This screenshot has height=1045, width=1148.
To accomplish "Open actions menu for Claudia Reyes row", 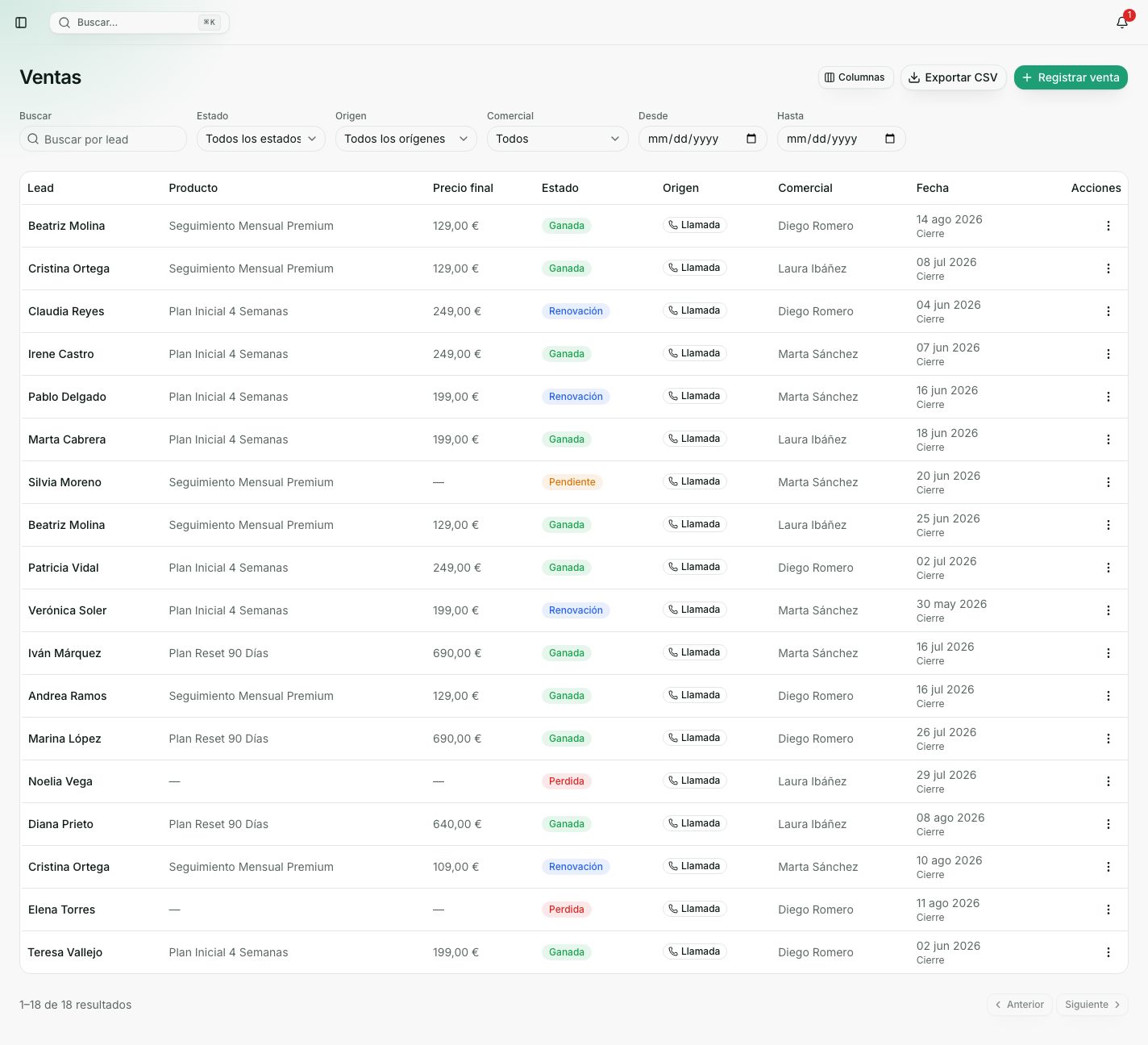I will coord(1108,311).
